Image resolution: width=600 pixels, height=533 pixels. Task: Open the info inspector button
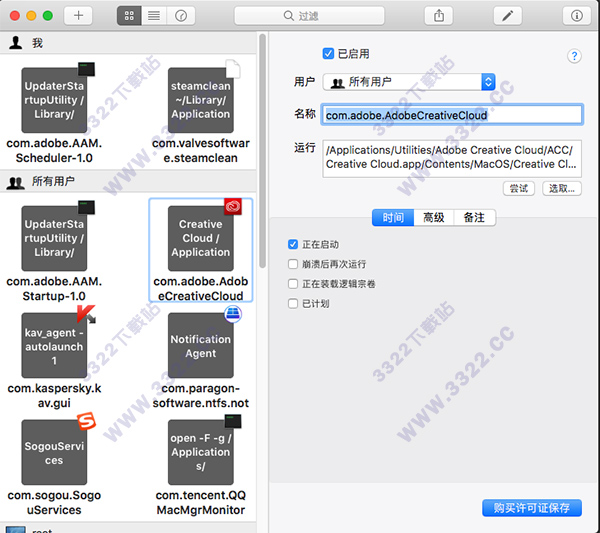pyautogui.click(x=577, y=16)
